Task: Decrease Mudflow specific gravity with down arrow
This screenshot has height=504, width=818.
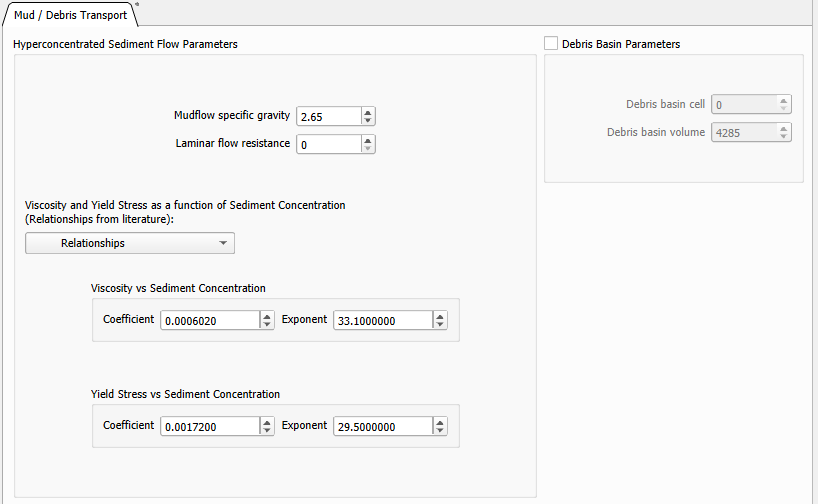Action: pos(368,121)
